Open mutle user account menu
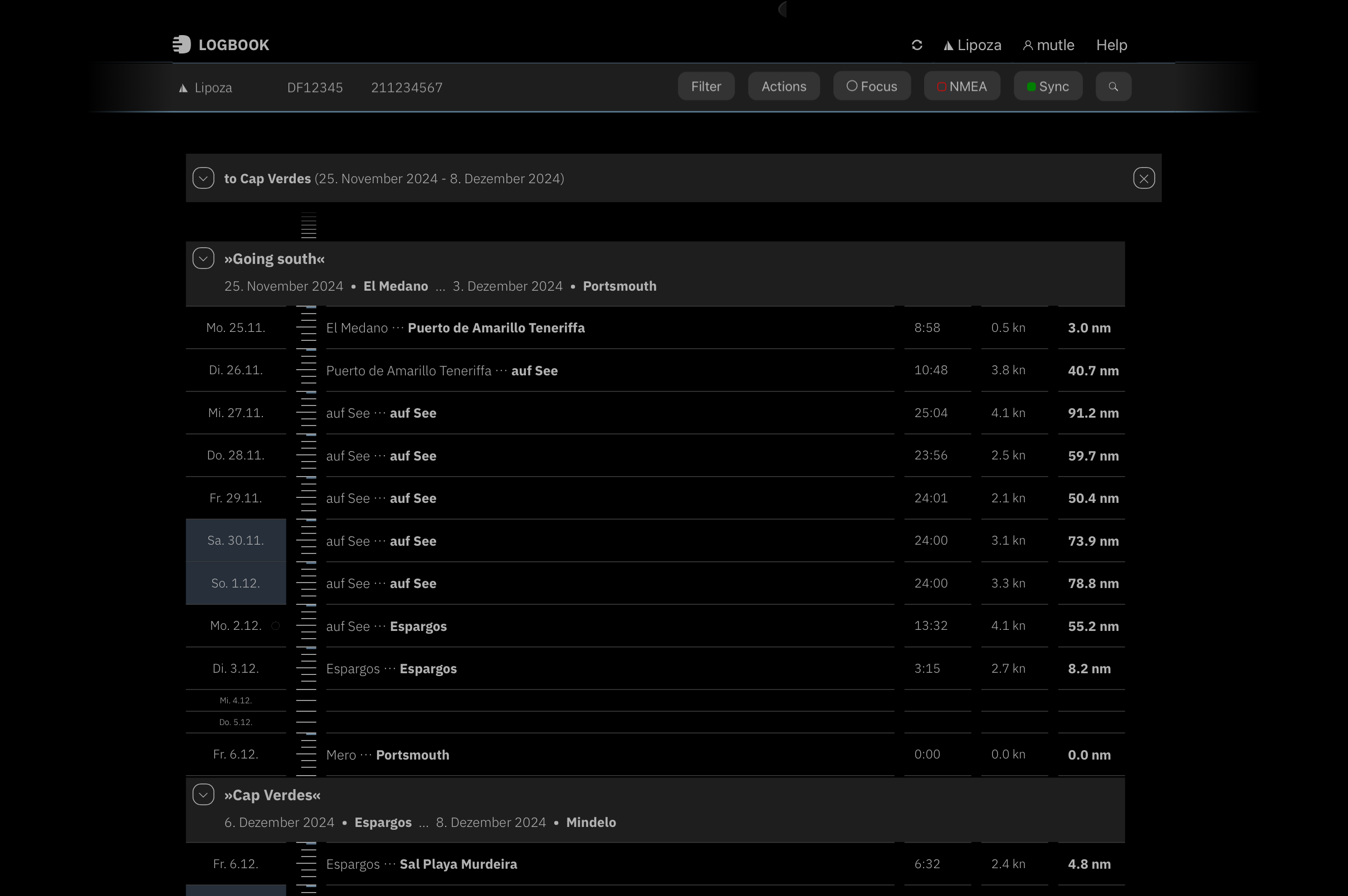This screenshot has height=896, width=1348. click(1048, 45)
